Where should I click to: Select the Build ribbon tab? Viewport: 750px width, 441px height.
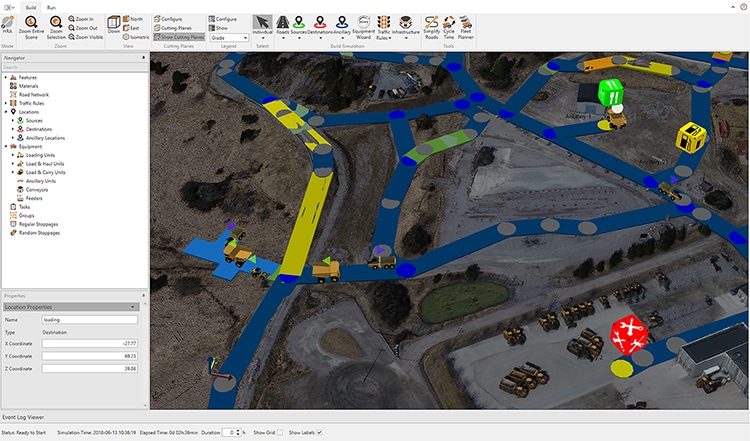tap(31, 8)
